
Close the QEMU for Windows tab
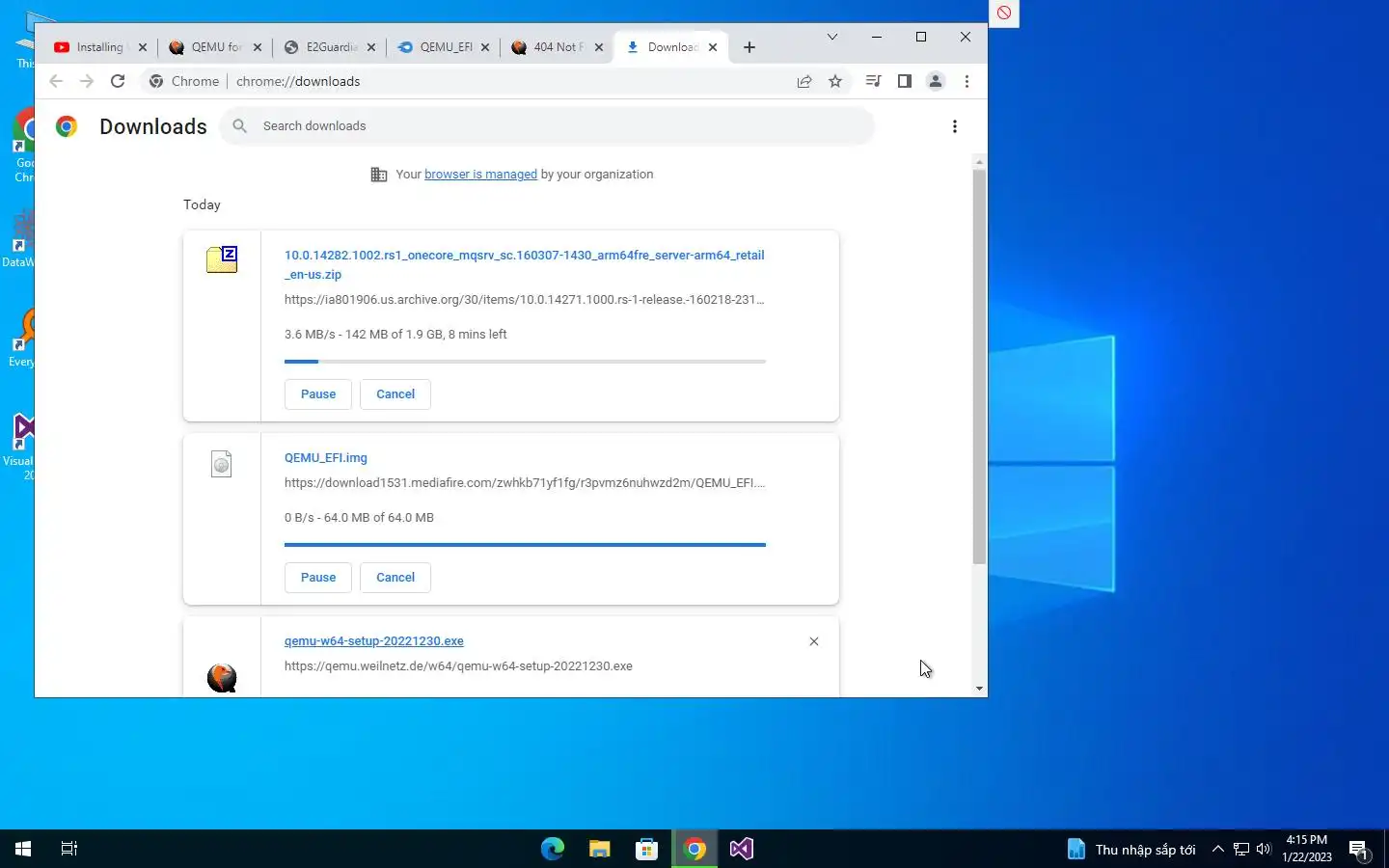pyautogui.click(x=258, y=47)
